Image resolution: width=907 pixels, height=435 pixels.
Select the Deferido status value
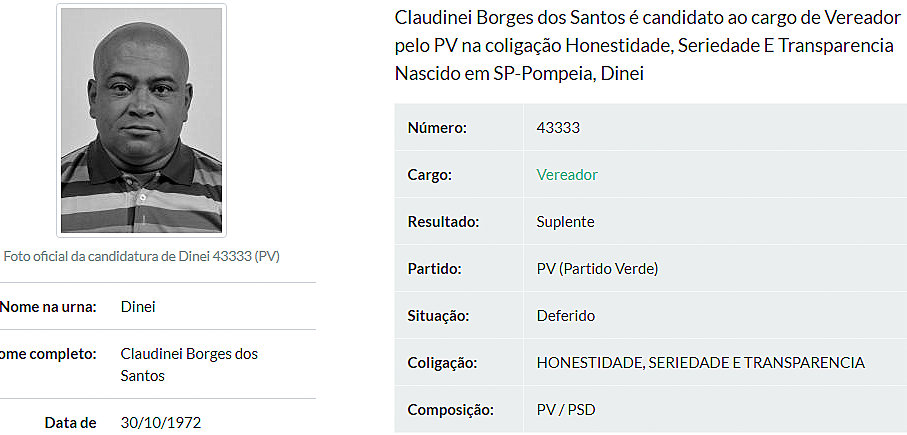[x=565, y=316]
